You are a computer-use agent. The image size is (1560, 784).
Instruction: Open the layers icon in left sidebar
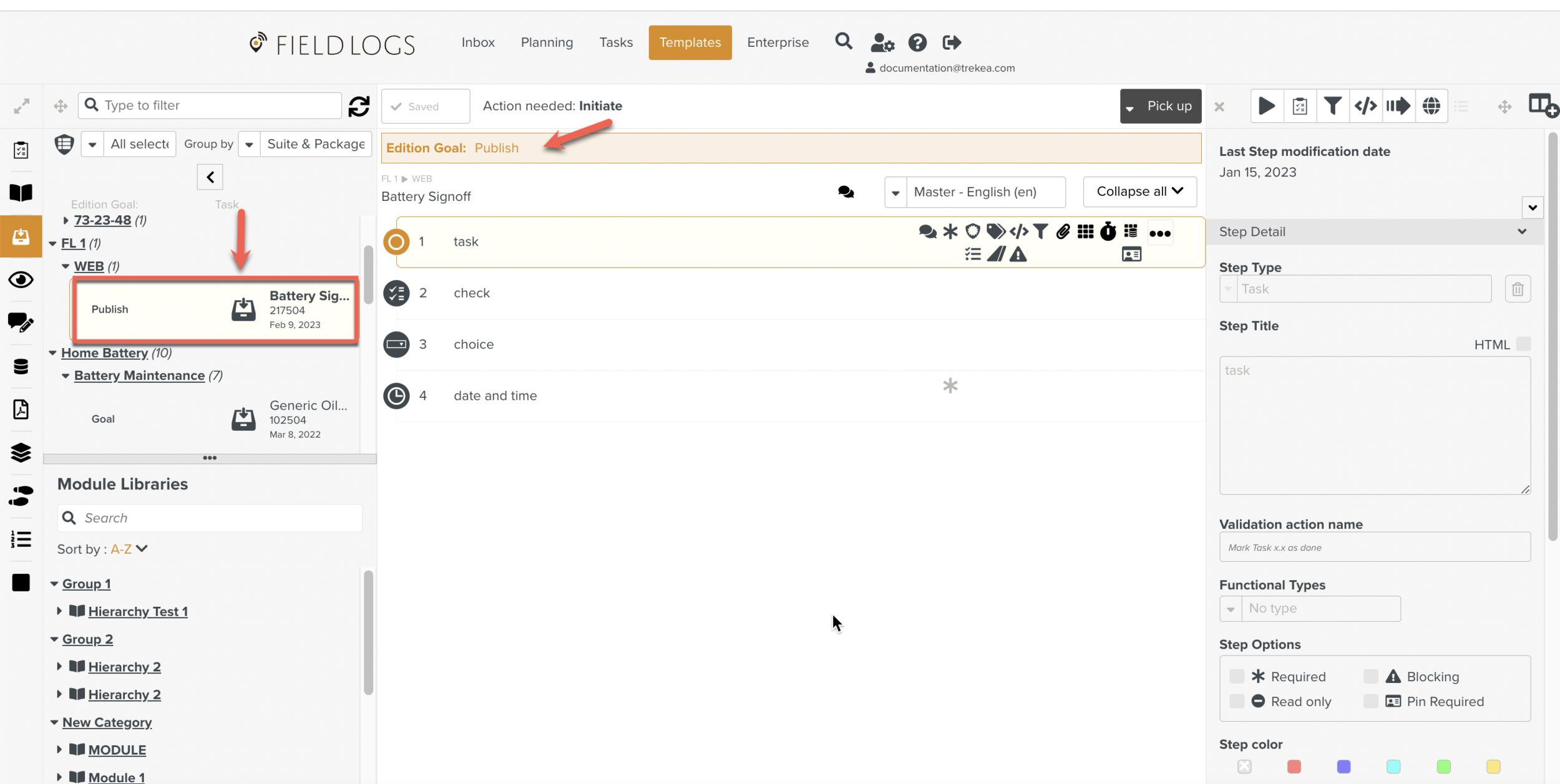point(21,452)
